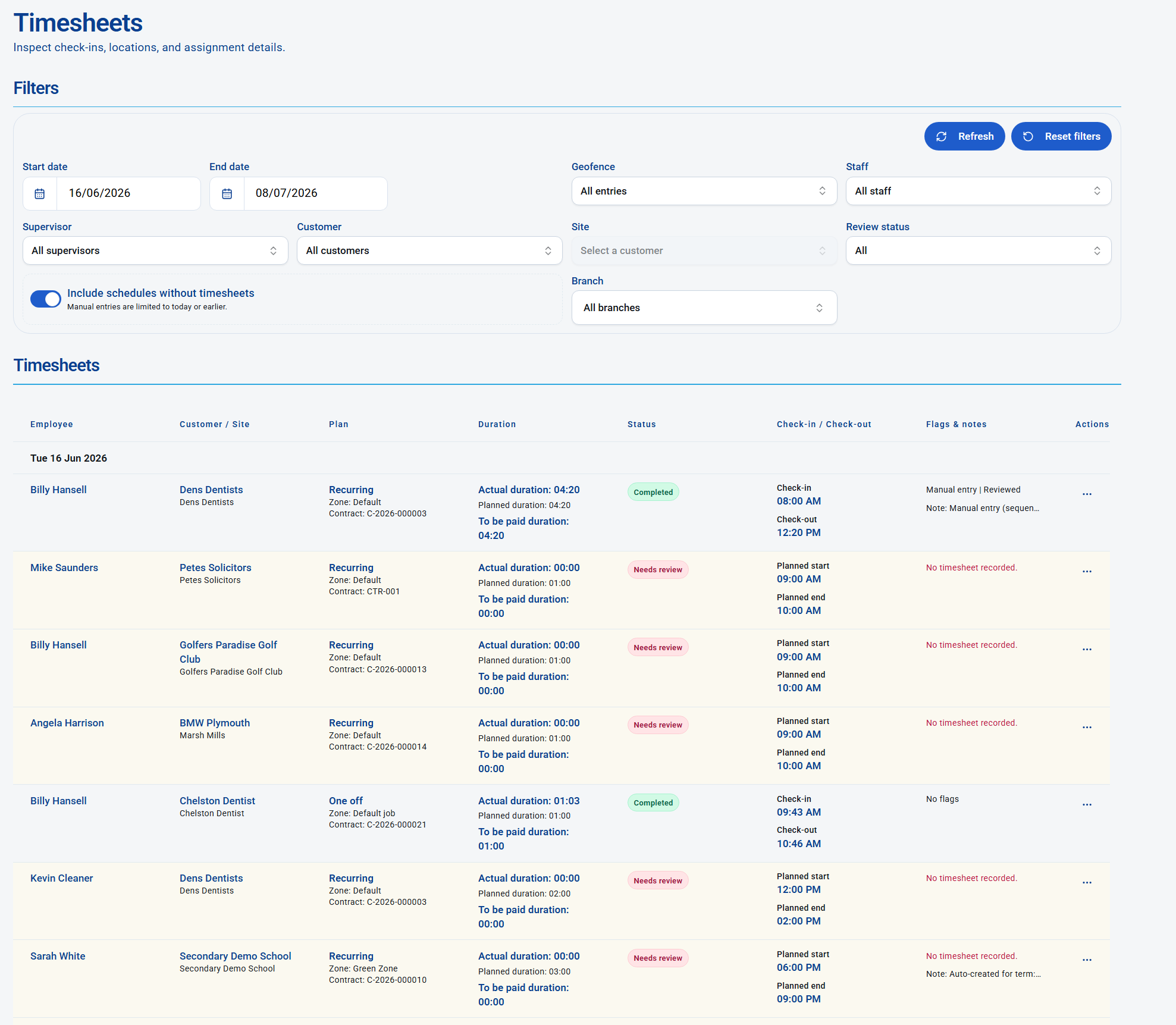The height and width of the screenshot is (1025, 1176).
Task: Click the Employee column header
Action: (52, 424)
